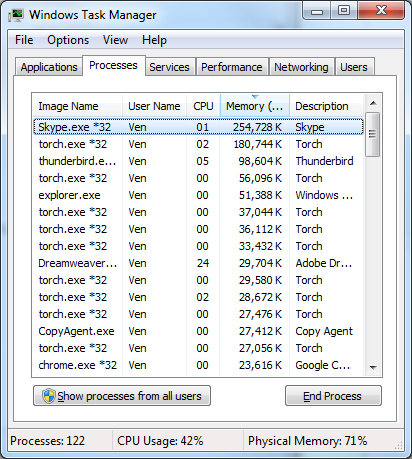Switch to the Networking tab
This screenshot has height=459, width=412.
tap(301, 67)
